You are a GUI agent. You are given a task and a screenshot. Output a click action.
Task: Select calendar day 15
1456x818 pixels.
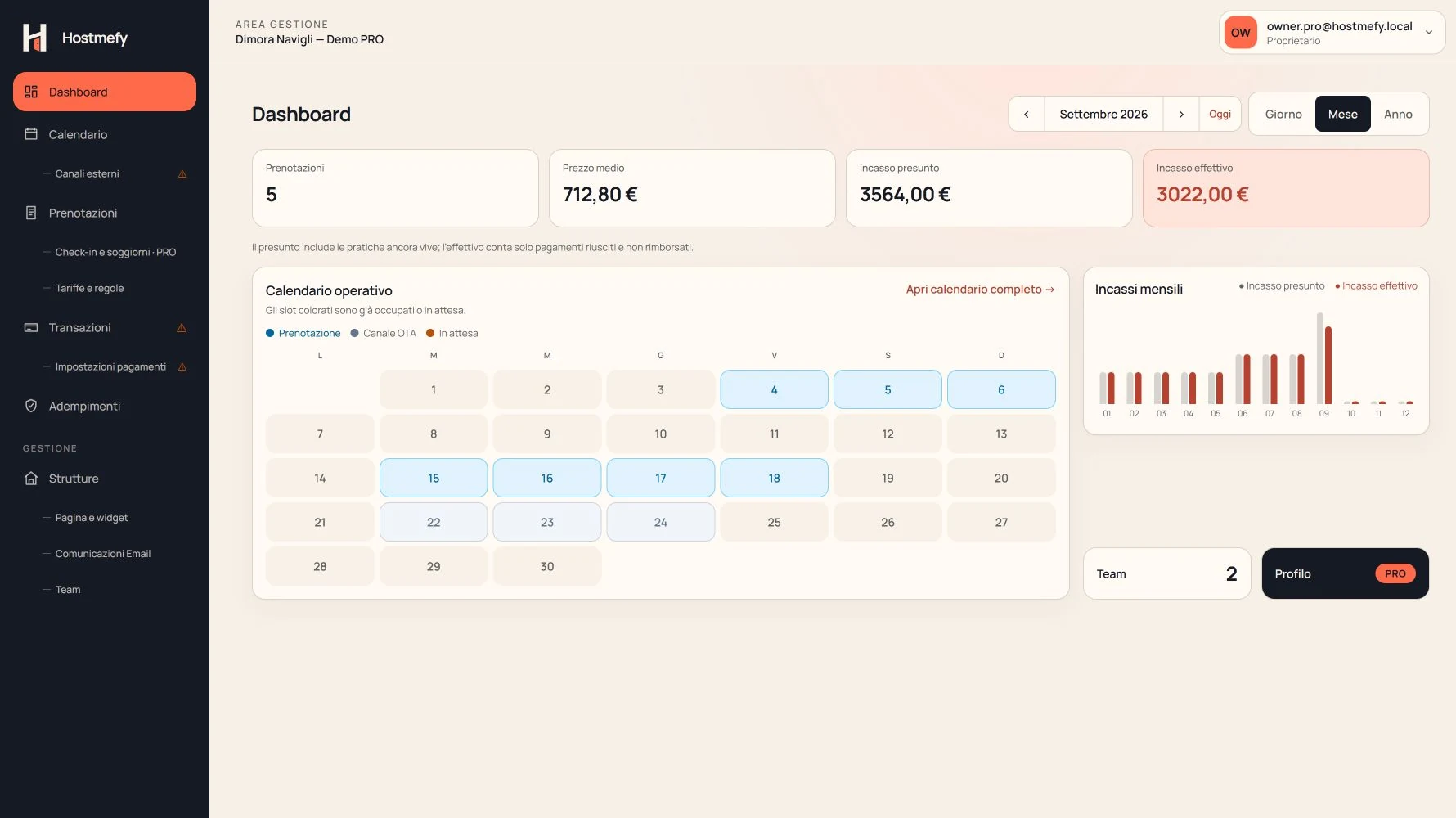[434, 478]
